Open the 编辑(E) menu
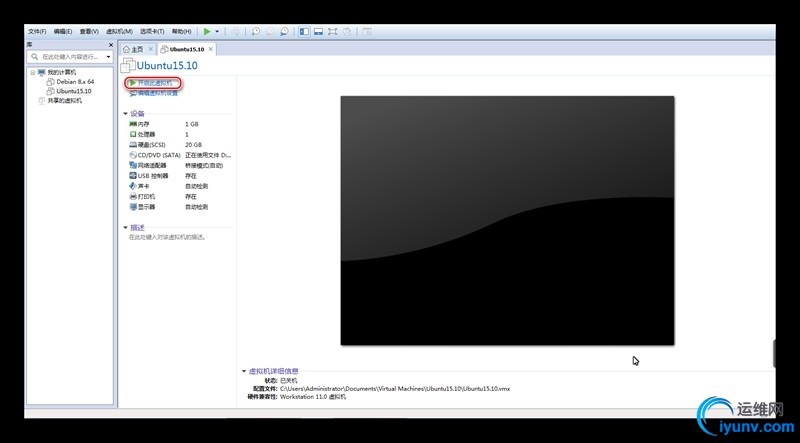 click(63, 32)
